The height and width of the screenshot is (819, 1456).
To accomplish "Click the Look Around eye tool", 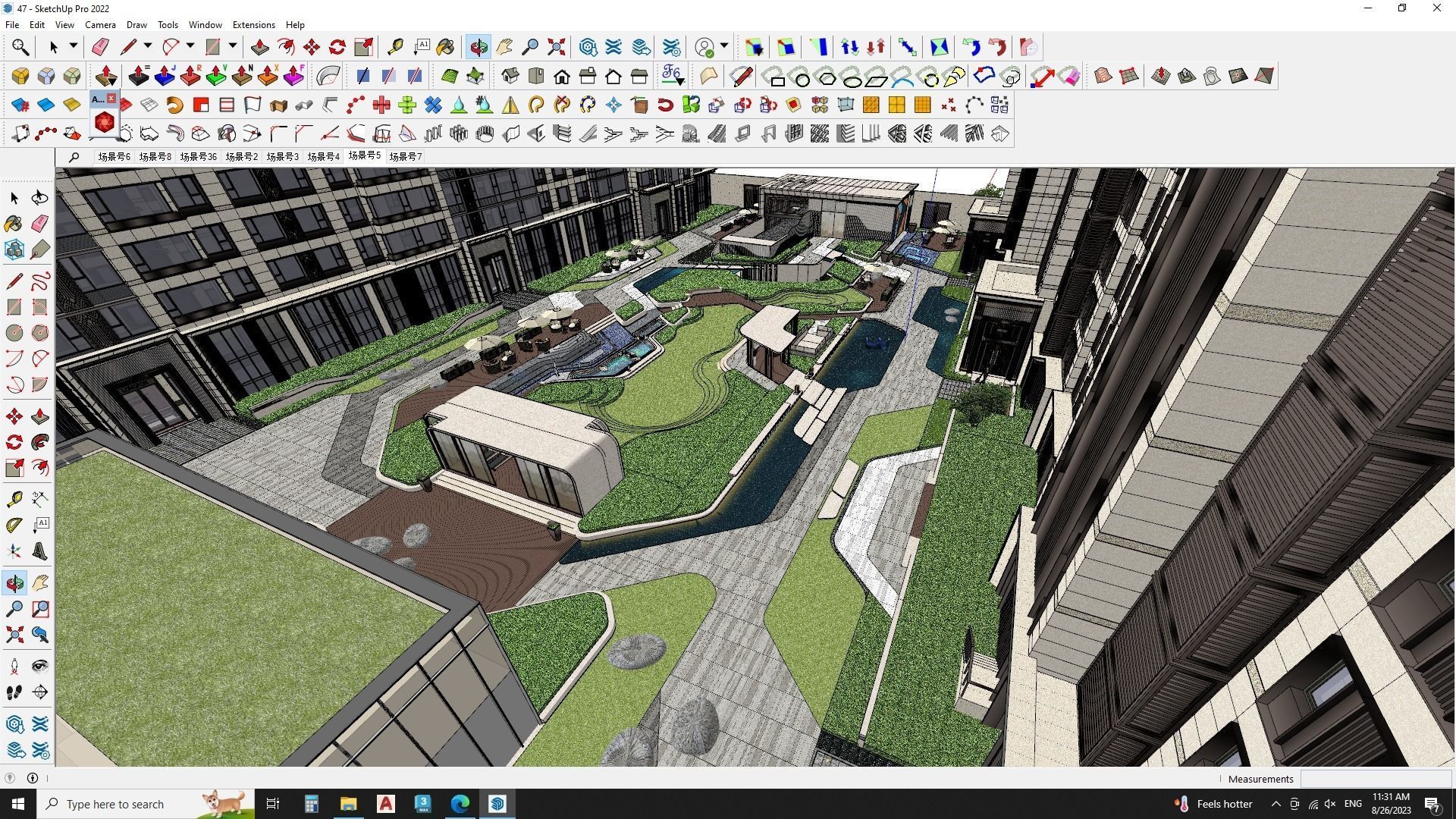I will (x=40, y=667).
